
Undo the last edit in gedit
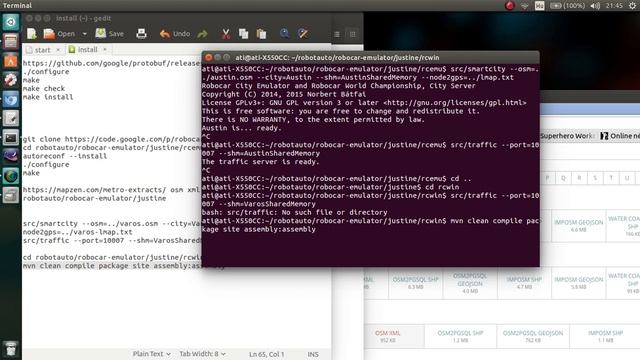[175, 34]
